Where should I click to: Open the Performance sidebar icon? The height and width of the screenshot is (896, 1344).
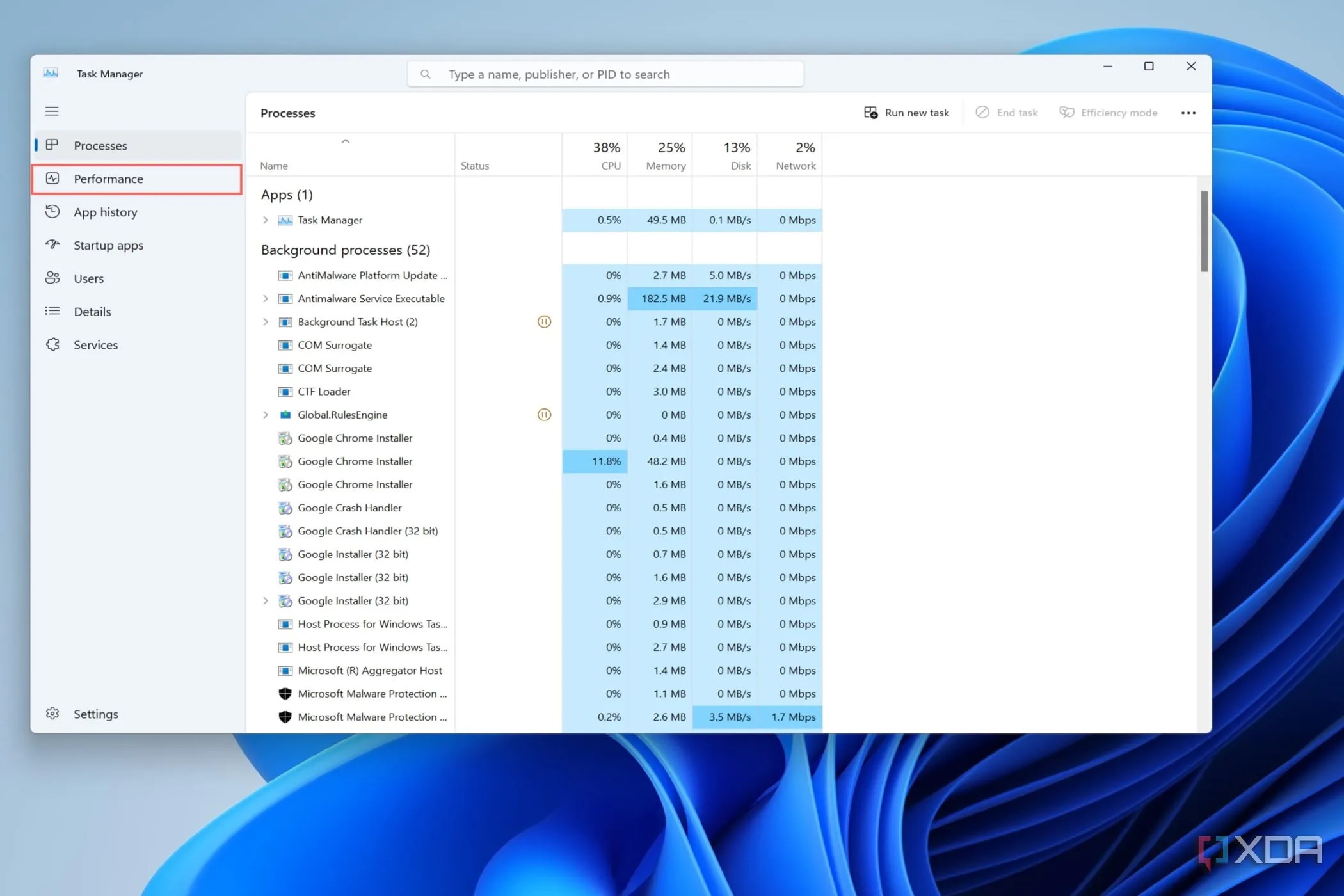[x=52, y=179]
